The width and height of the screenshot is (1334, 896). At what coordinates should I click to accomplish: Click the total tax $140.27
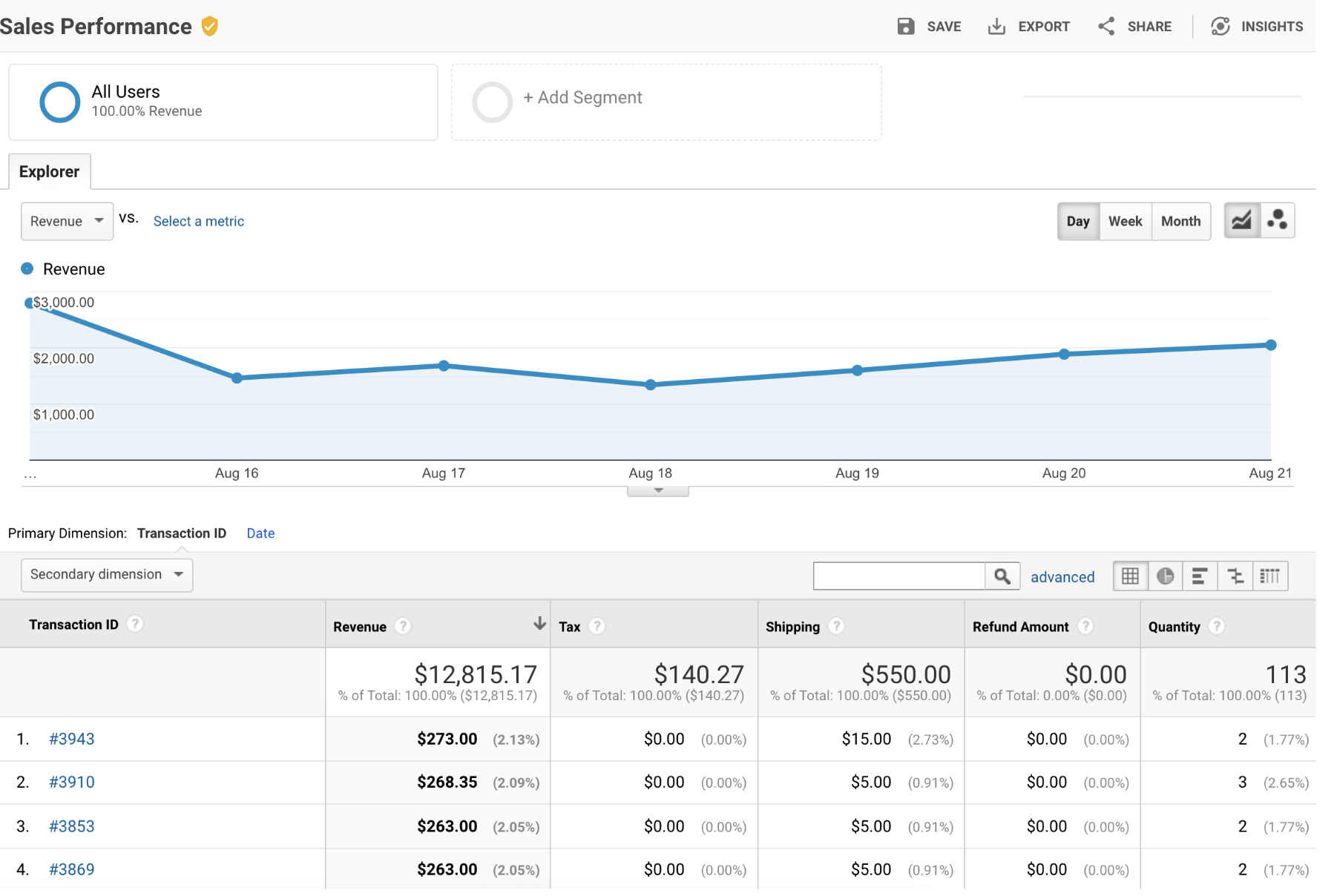(x=699, y=674)
